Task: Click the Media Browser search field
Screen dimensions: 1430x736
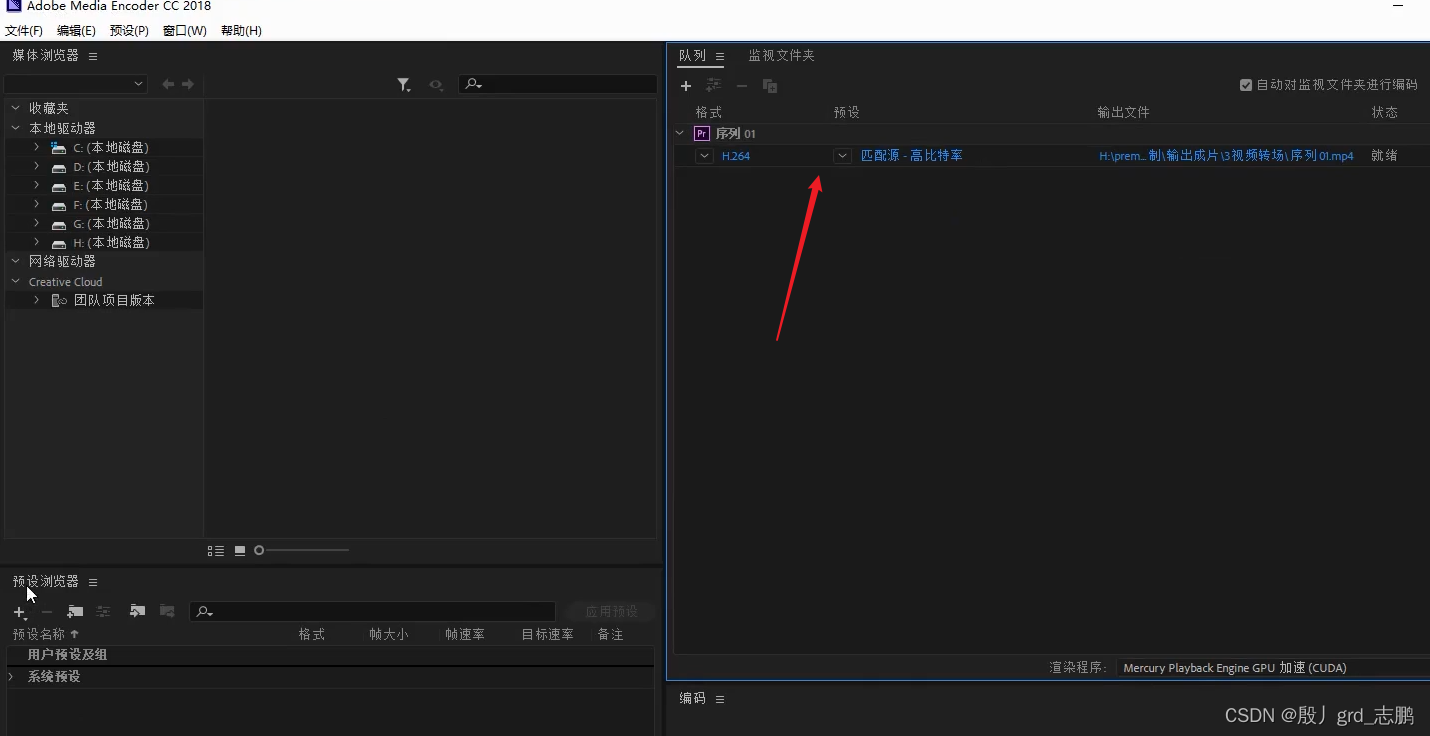Action: (557, 85)
